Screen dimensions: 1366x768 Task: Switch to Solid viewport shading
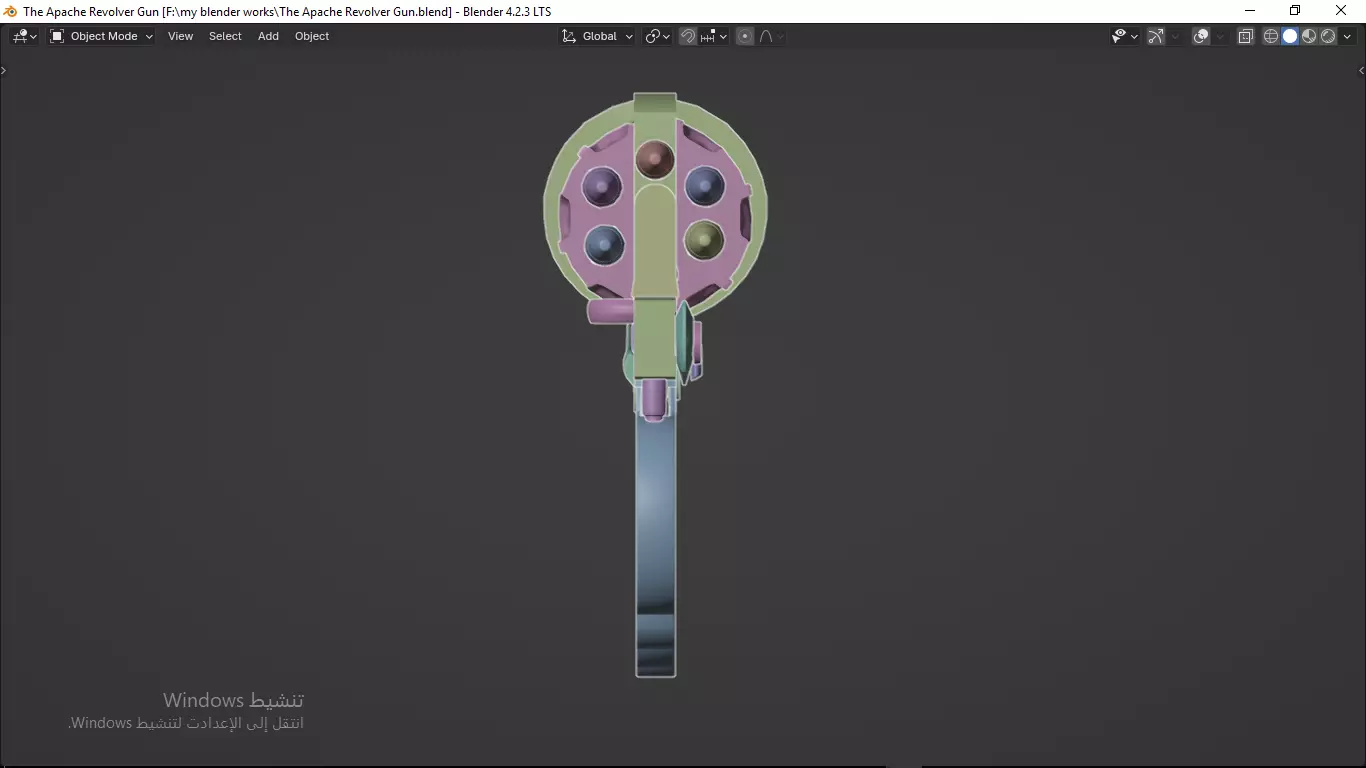[1290, 36]
